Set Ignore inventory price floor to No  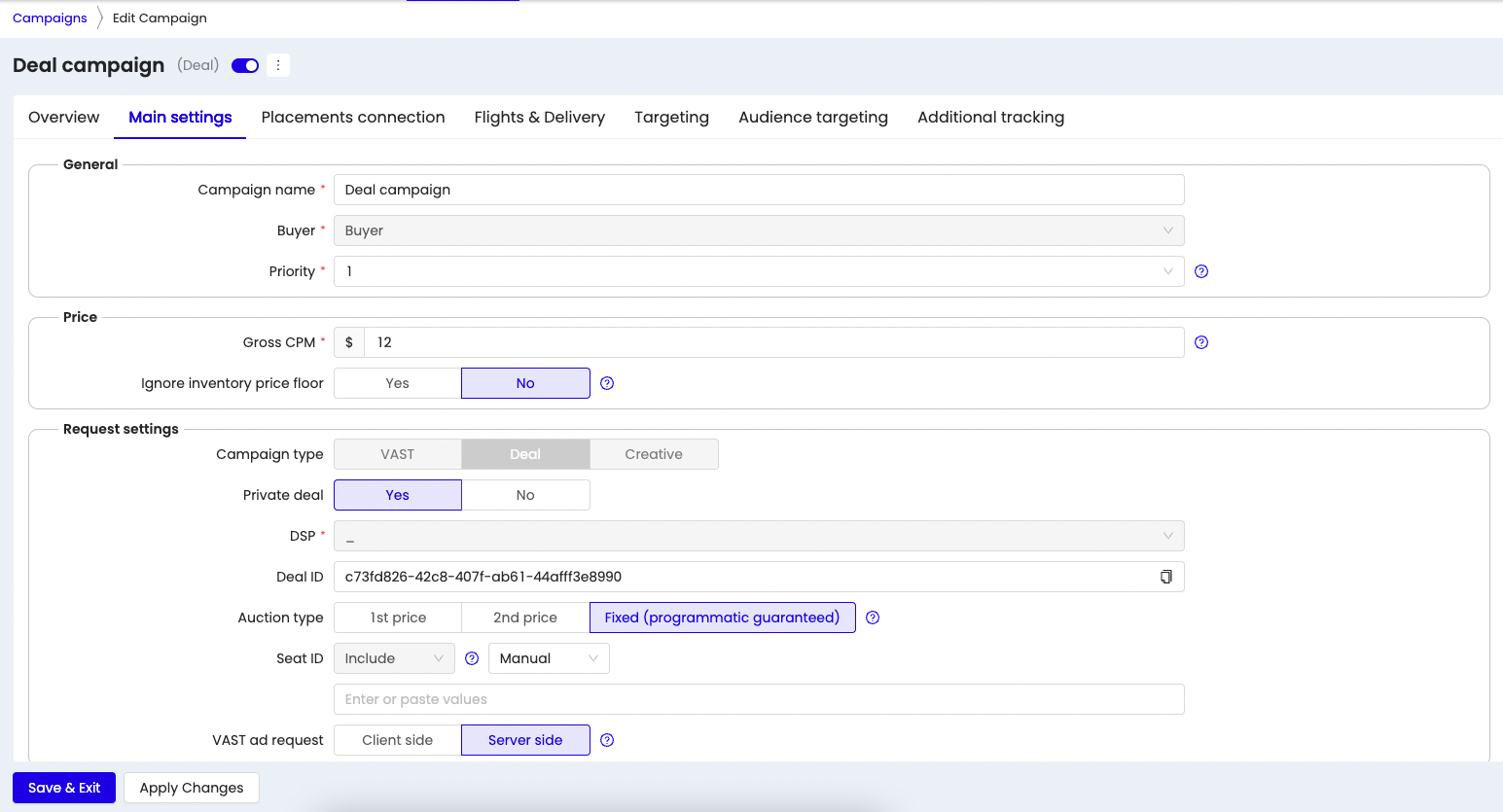tap(525, 383)
